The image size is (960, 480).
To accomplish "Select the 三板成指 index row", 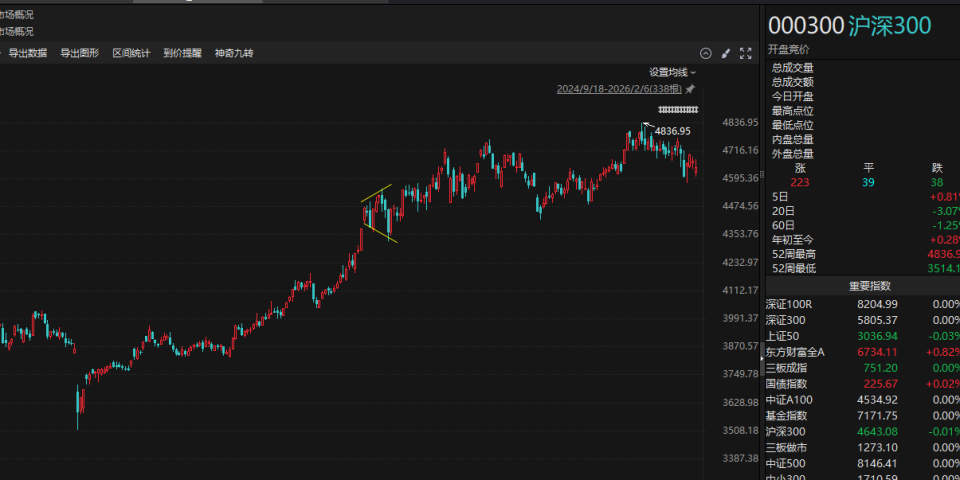I will pos(863,368).
